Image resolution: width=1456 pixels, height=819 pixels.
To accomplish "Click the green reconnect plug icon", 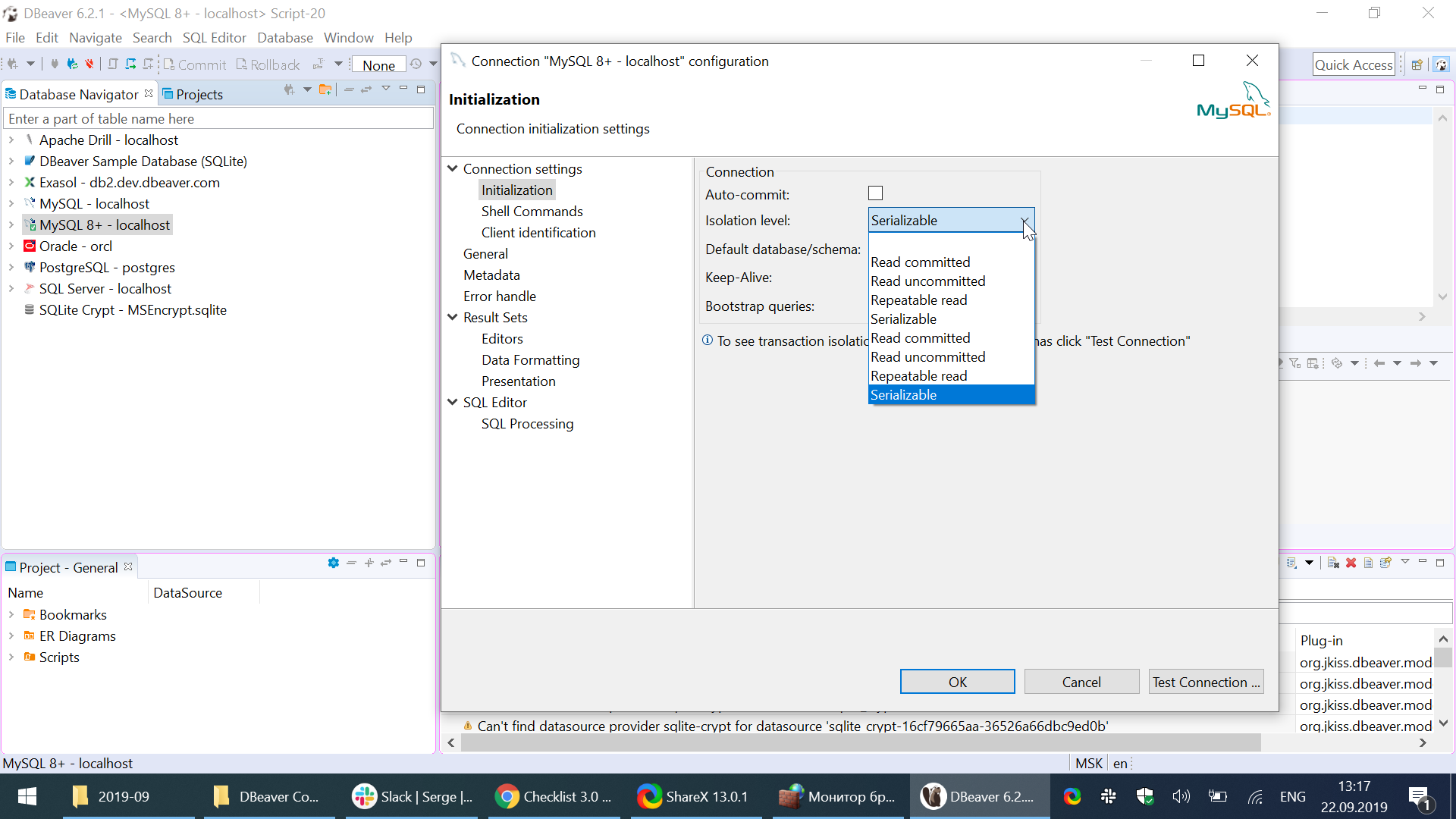I will (x=72, y=64).
